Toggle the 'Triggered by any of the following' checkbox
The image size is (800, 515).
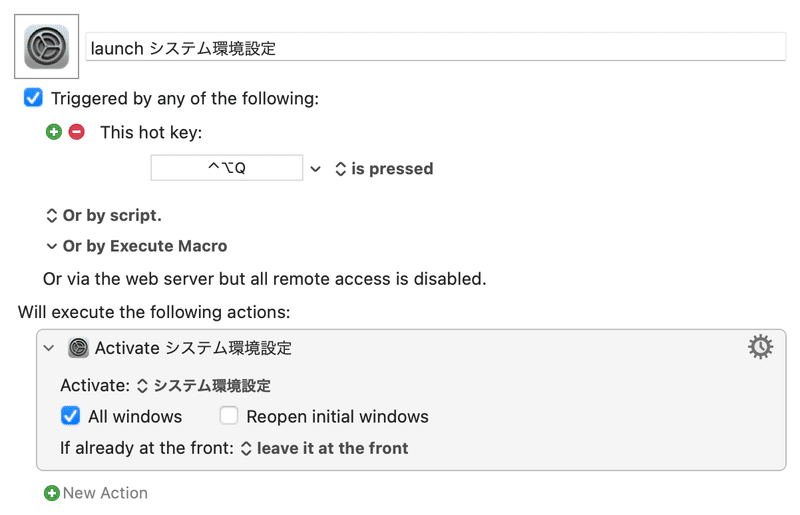click(33, 97)
